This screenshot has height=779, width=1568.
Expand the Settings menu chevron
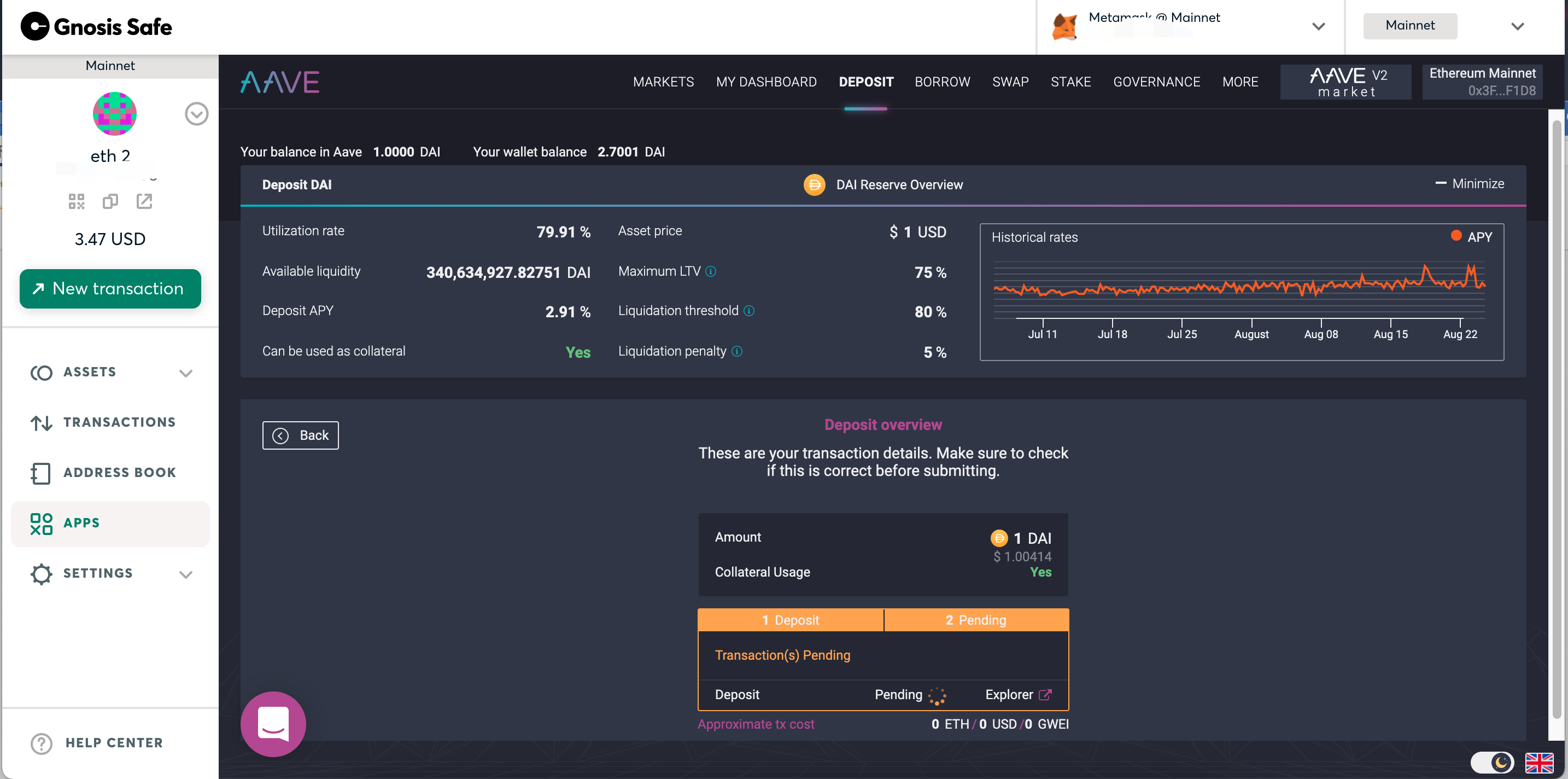186,574
